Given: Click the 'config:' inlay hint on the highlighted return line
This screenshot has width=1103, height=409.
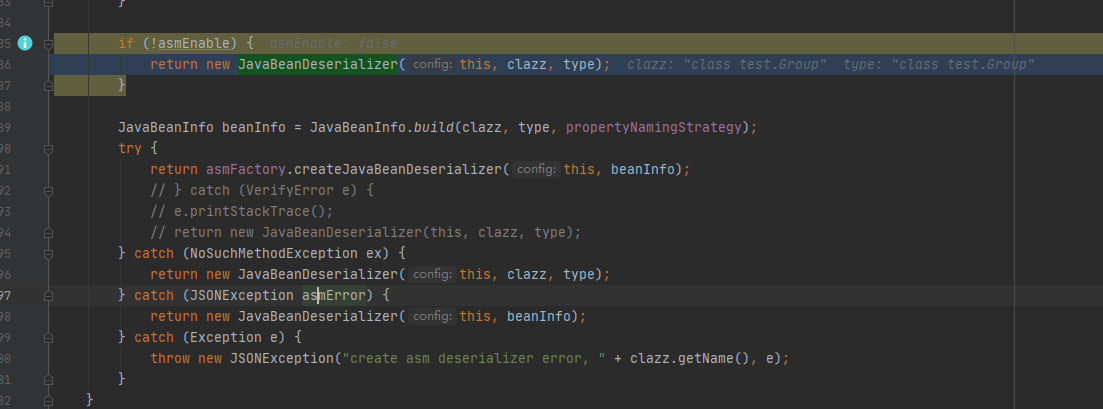Looking at the screenshot, I should tap(433, 65).
